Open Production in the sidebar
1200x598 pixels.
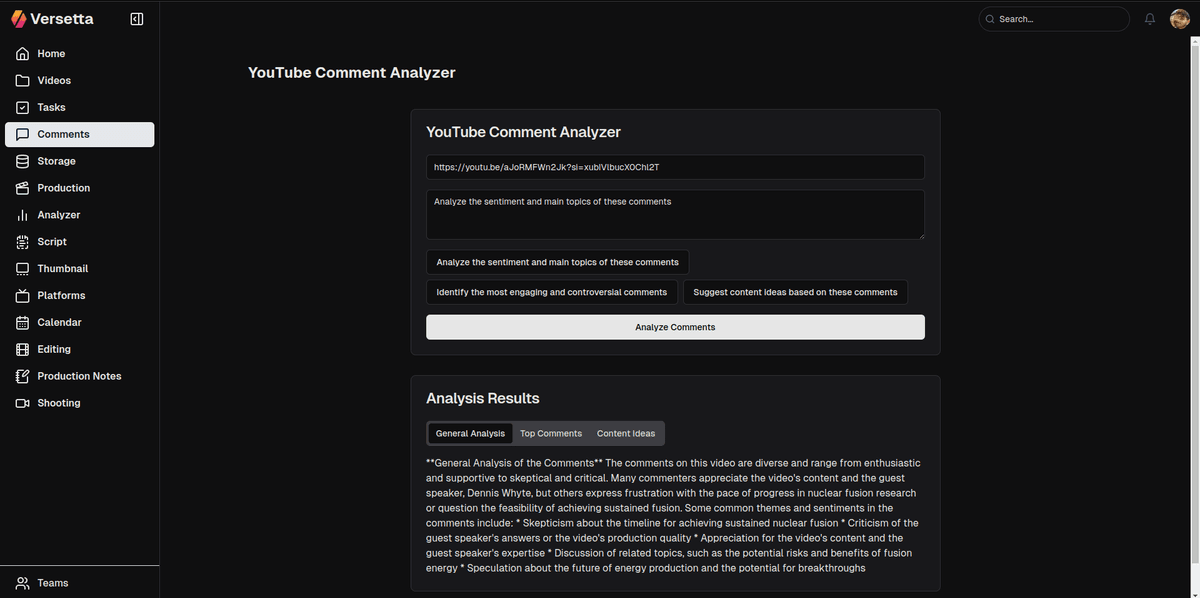[x=79, y=188]
